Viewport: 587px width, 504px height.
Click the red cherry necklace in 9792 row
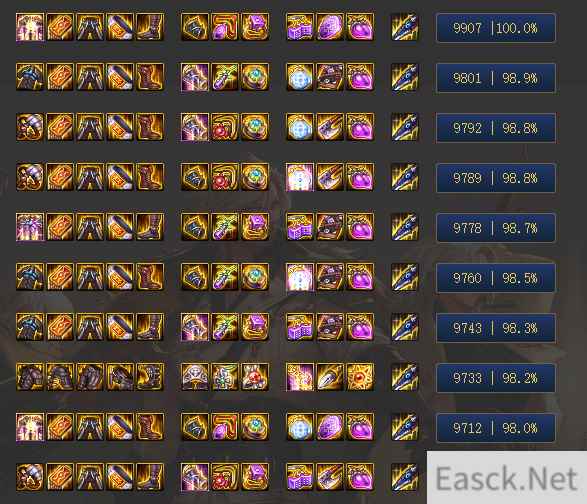225,127
